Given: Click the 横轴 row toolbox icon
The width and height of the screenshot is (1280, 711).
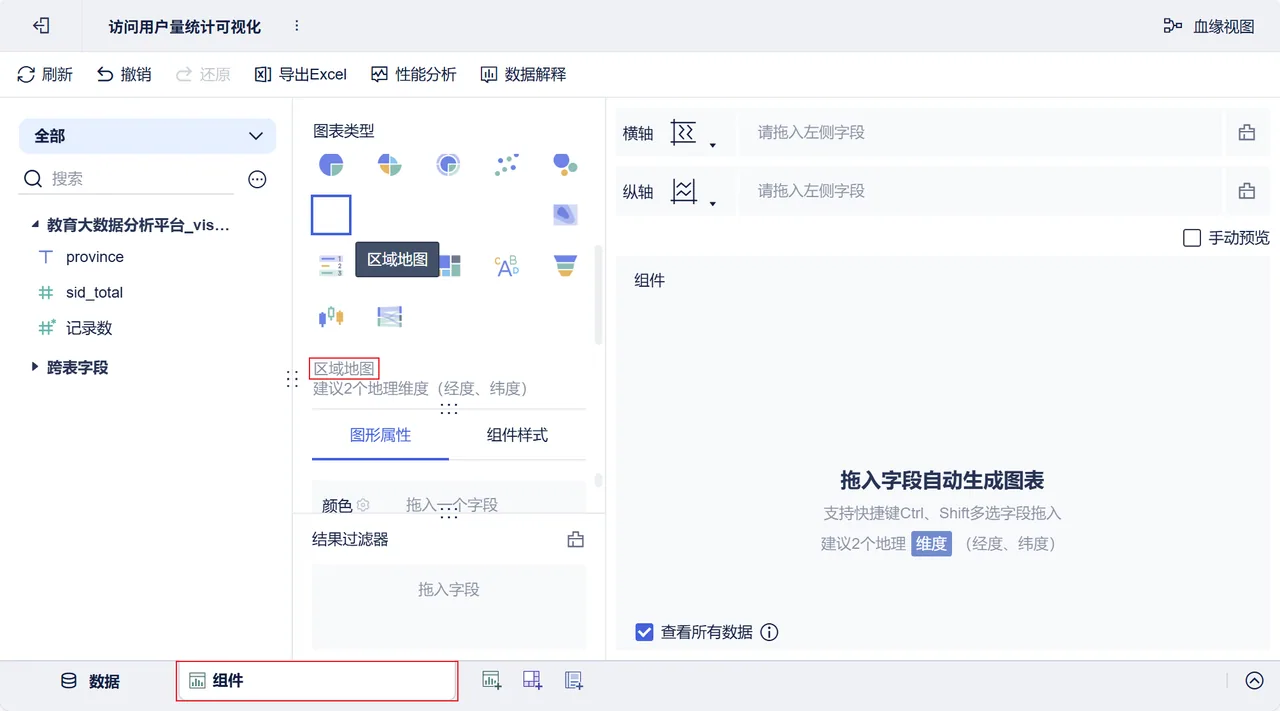Looking at the screenshot, I should tap(1247, 132).
